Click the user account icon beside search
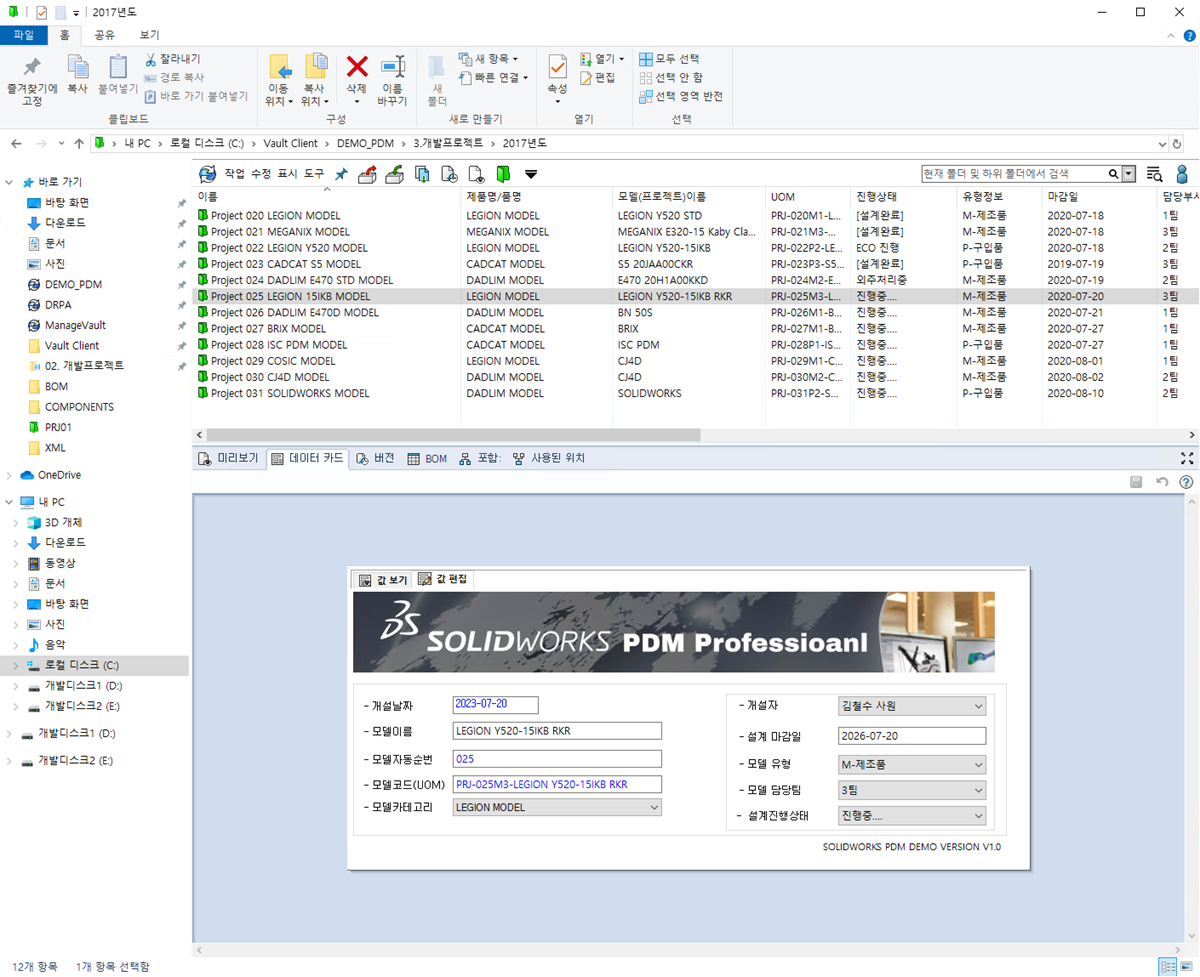This screenshot has height=977, width=1200. 1181,174
